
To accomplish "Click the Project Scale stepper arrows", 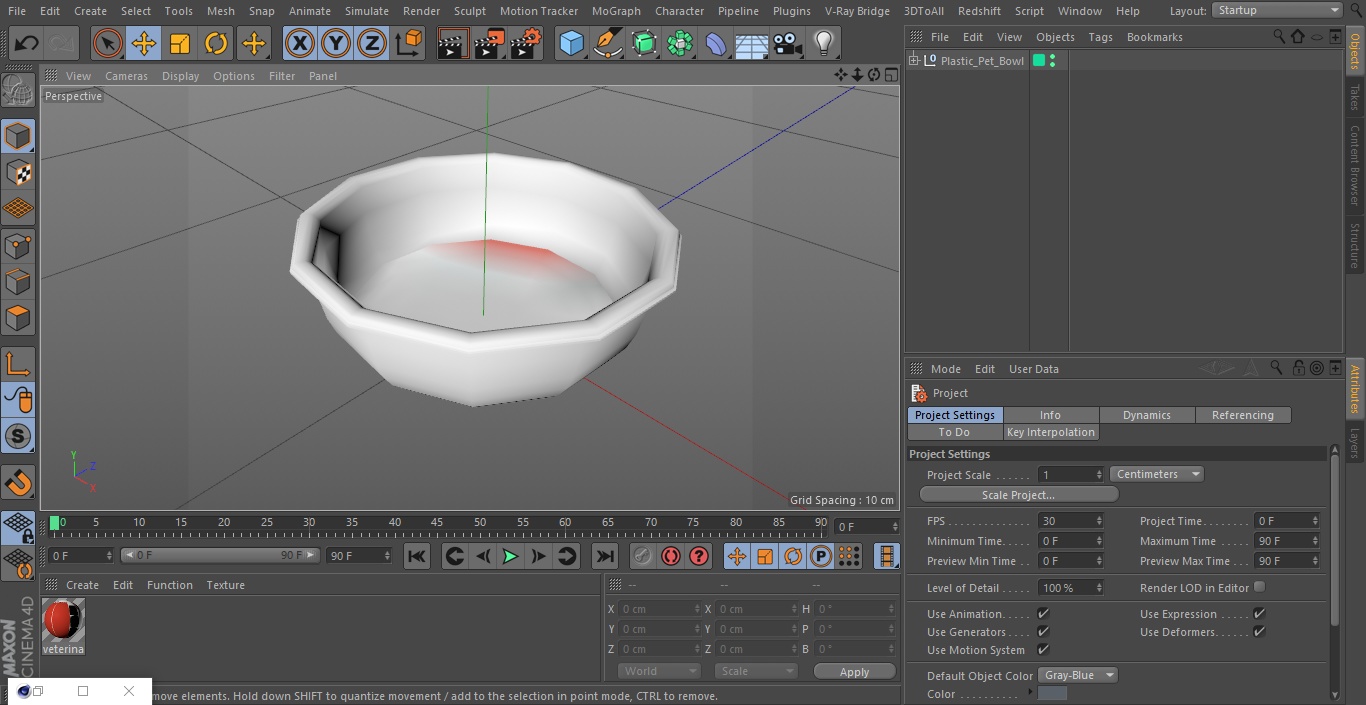I will pyautogui.click(x=1099, y=474).
